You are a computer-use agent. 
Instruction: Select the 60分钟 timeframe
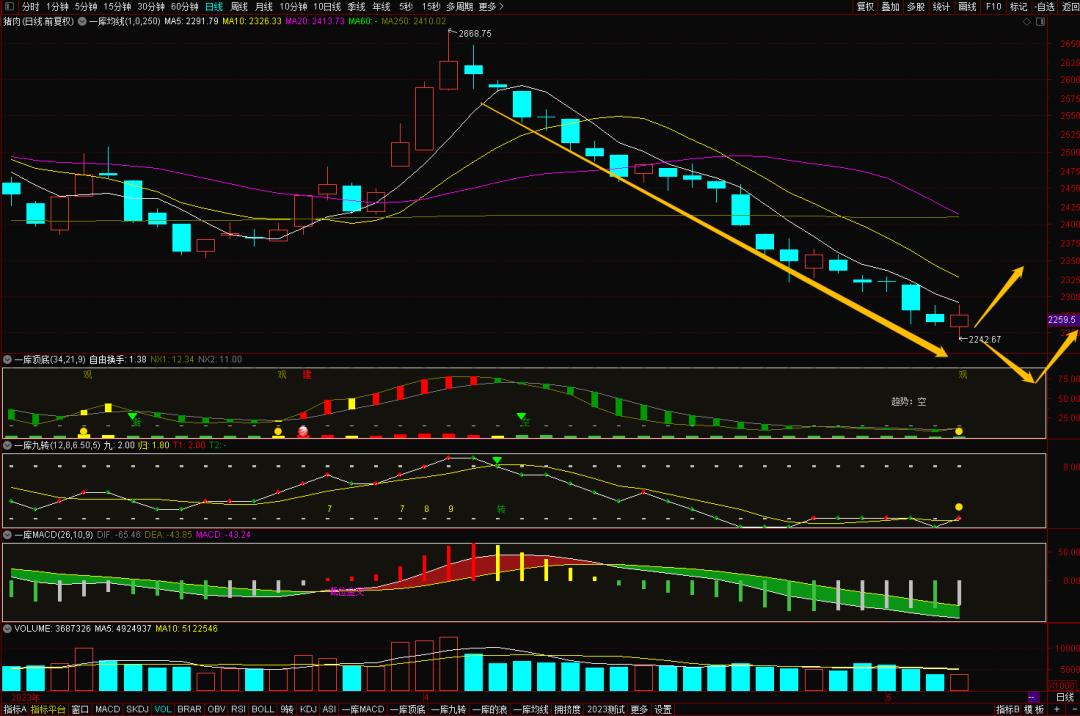point(185,6)
